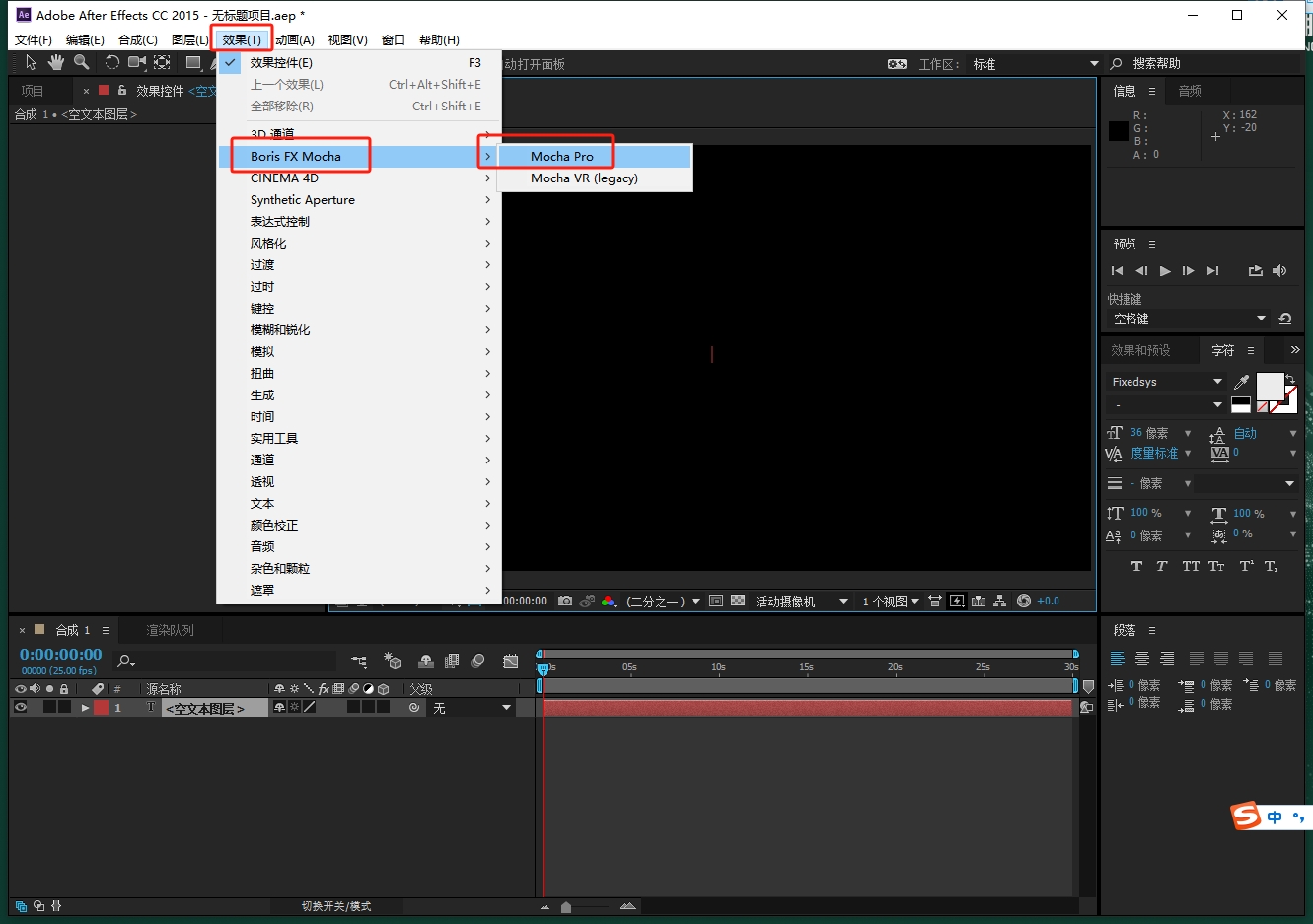This screenshot has width=1313, height=924.
Task: Toggle Superscript button in Character panel
Action: (1246, 566)
